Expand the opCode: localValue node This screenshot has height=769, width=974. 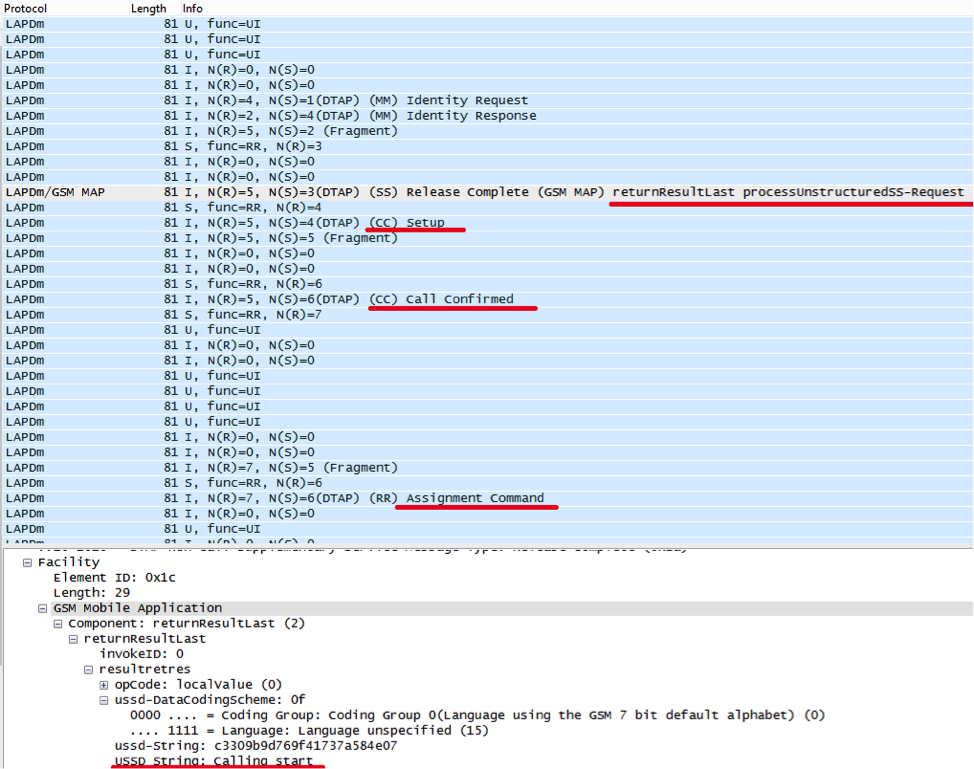coord(104,685)
